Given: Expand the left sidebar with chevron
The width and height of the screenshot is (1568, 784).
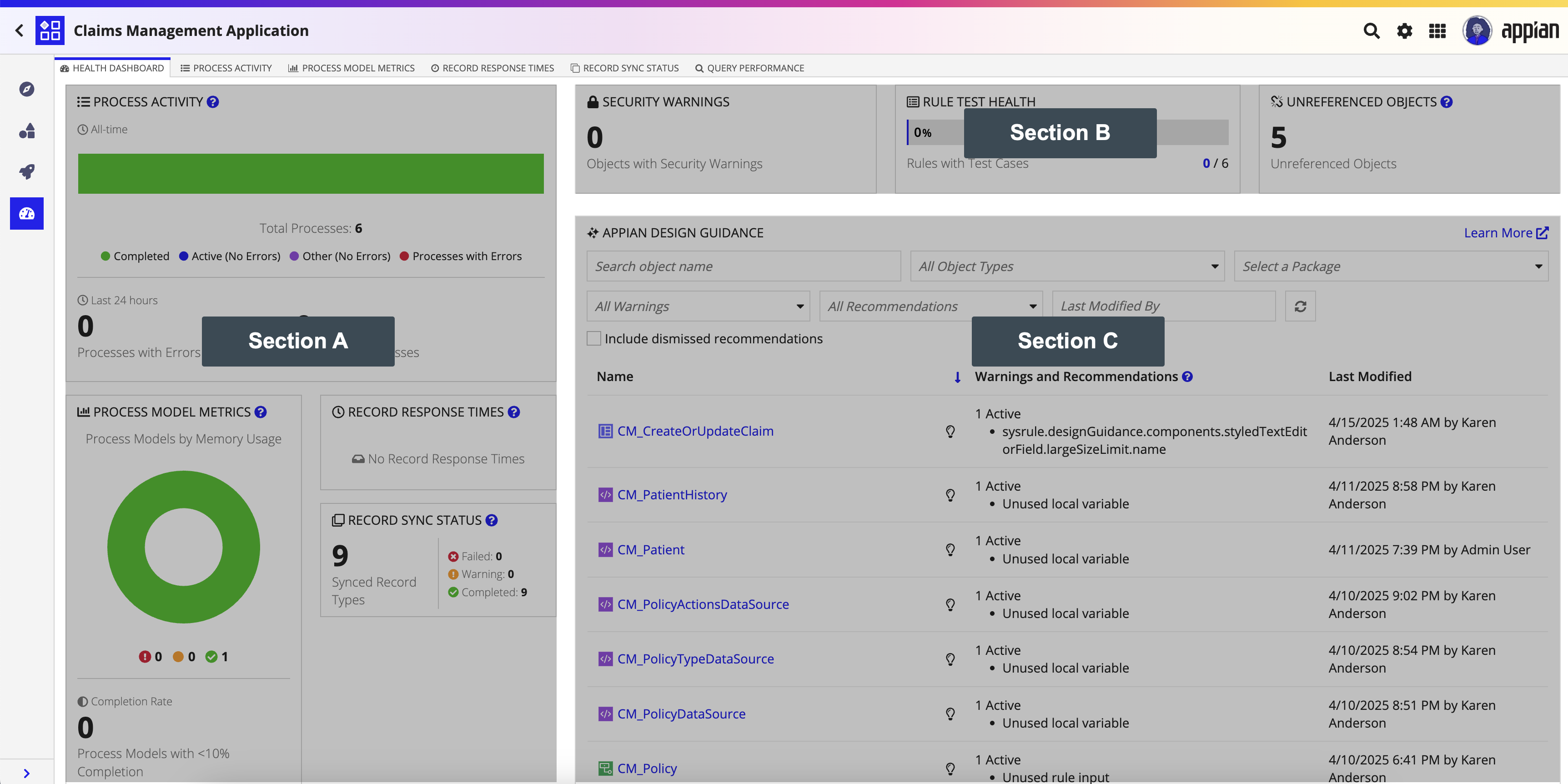Looking at the screenshot, I should point(26,773).
